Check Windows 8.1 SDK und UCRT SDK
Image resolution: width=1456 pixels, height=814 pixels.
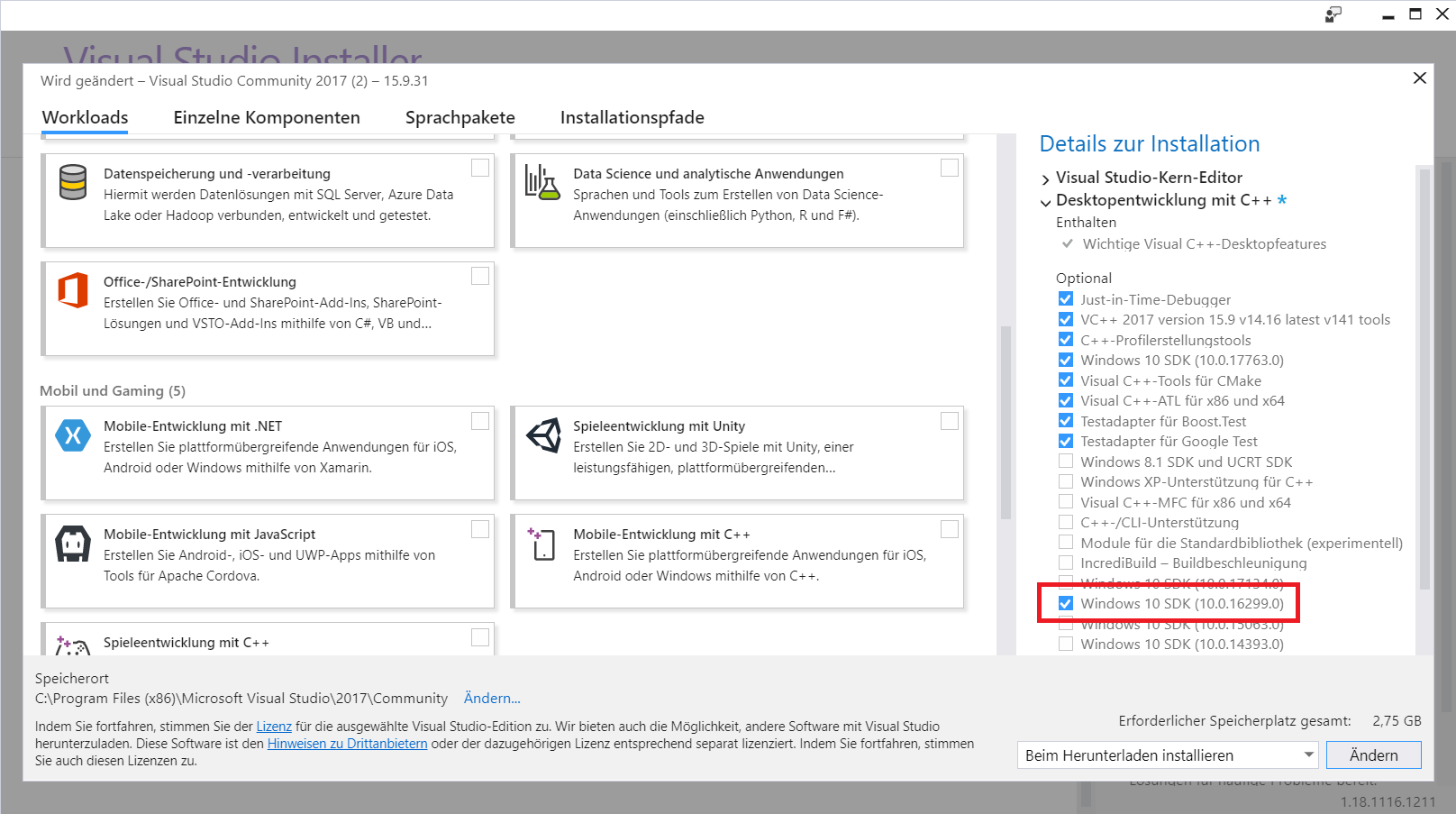(1066, 462)
